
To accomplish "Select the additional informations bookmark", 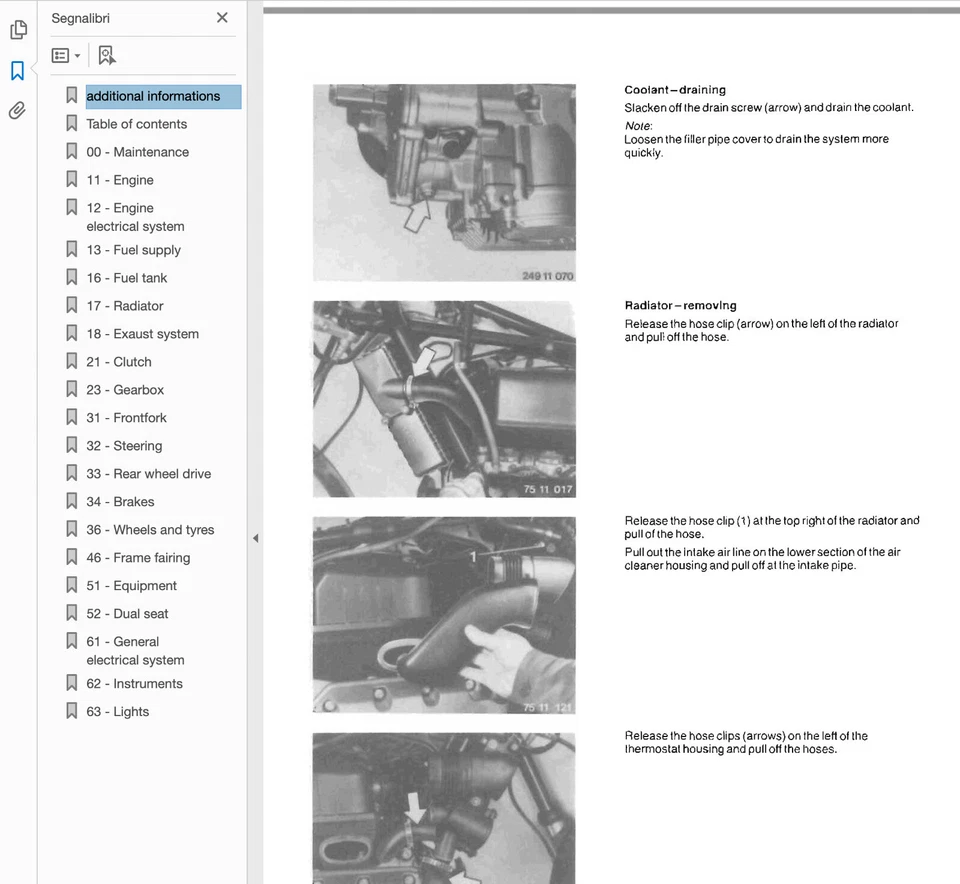I will [x=152, y=95].
